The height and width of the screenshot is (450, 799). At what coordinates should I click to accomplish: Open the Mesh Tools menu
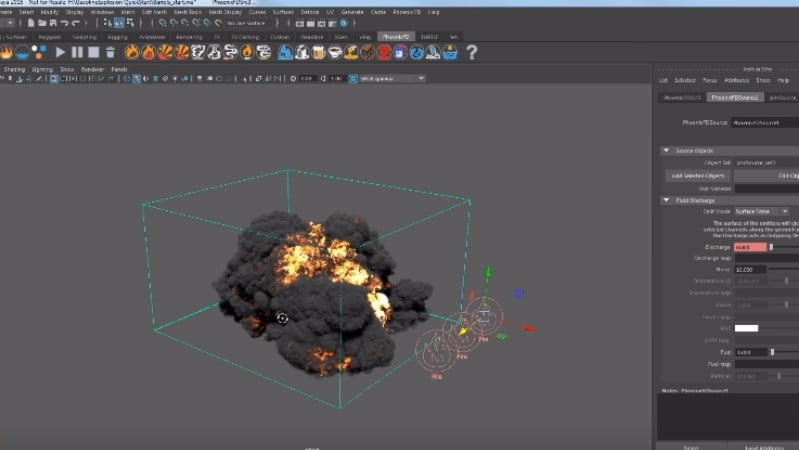(x=188, y=12)
